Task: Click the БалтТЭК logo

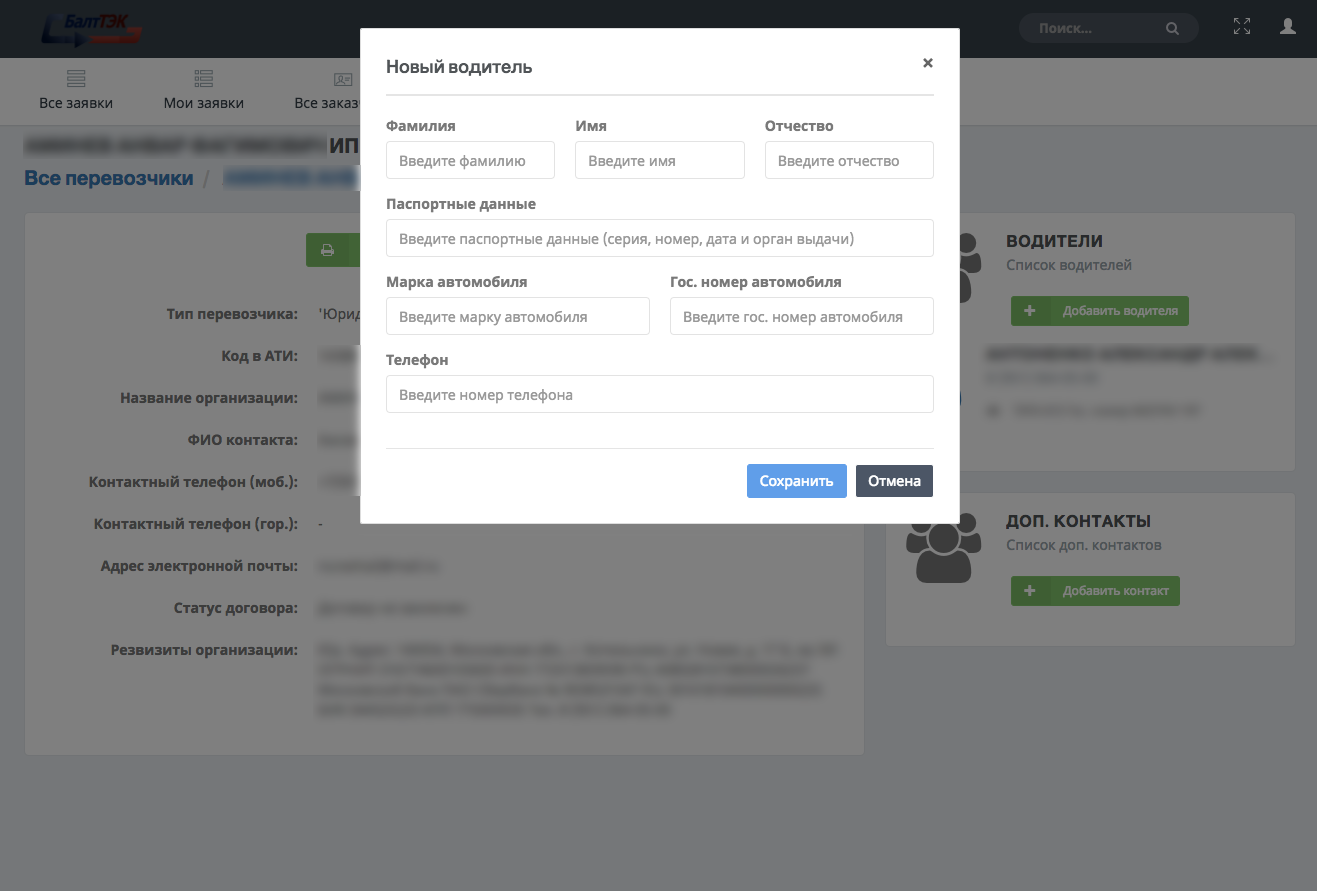Action: [92, 29]
